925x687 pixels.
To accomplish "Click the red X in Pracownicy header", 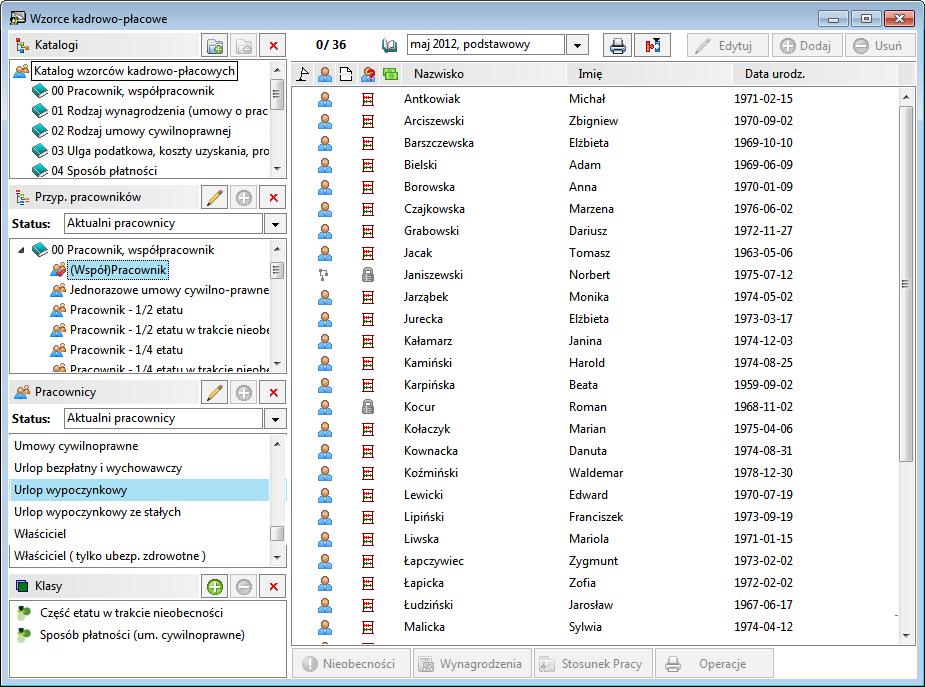I will point(273,392).
